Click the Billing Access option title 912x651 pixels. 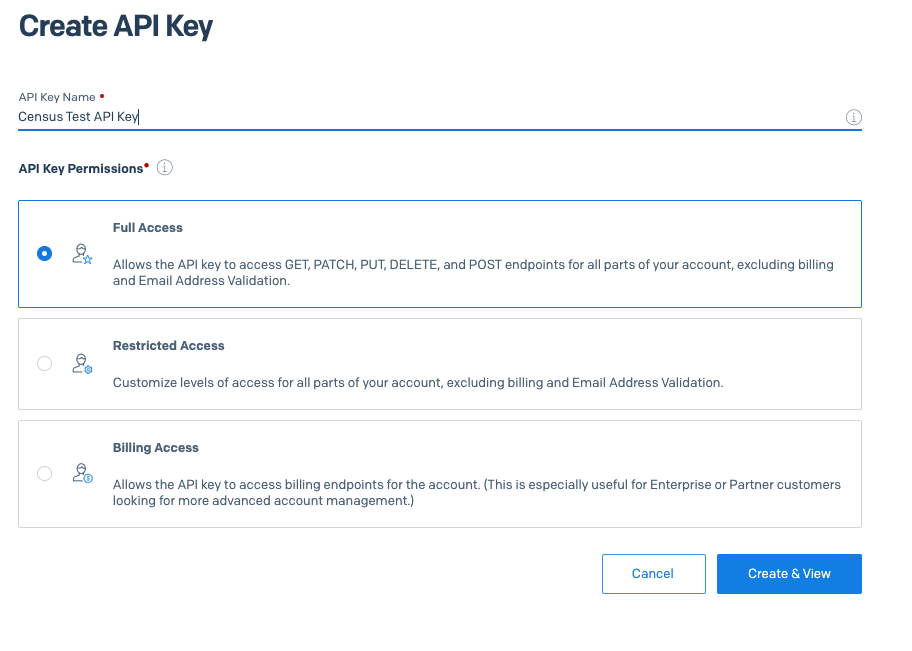pos(156,448)
